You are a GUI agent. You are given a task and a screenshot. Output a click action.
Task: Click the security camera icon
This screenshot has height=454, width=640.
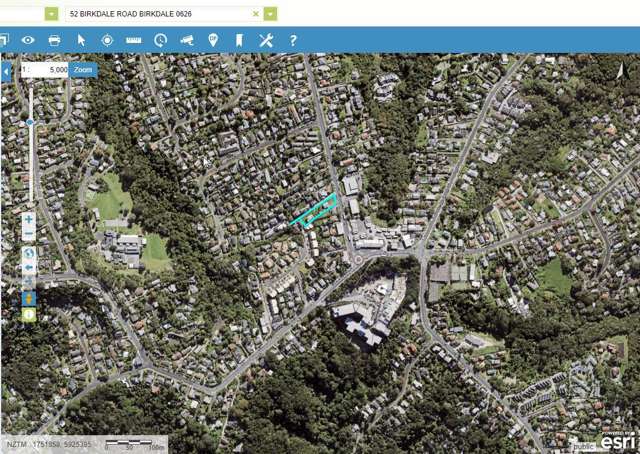[187, 40]
